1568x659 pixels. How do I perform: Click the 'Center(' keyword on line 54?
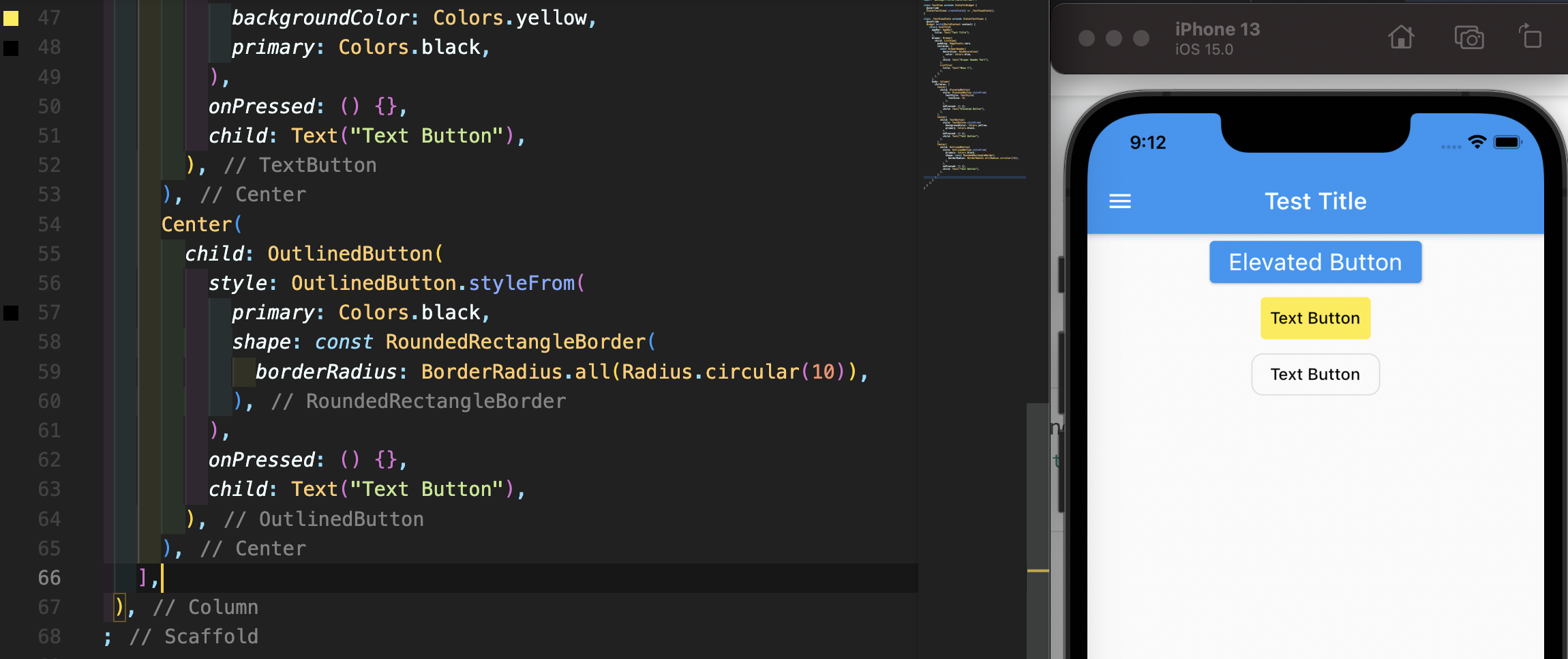(202, 224)
